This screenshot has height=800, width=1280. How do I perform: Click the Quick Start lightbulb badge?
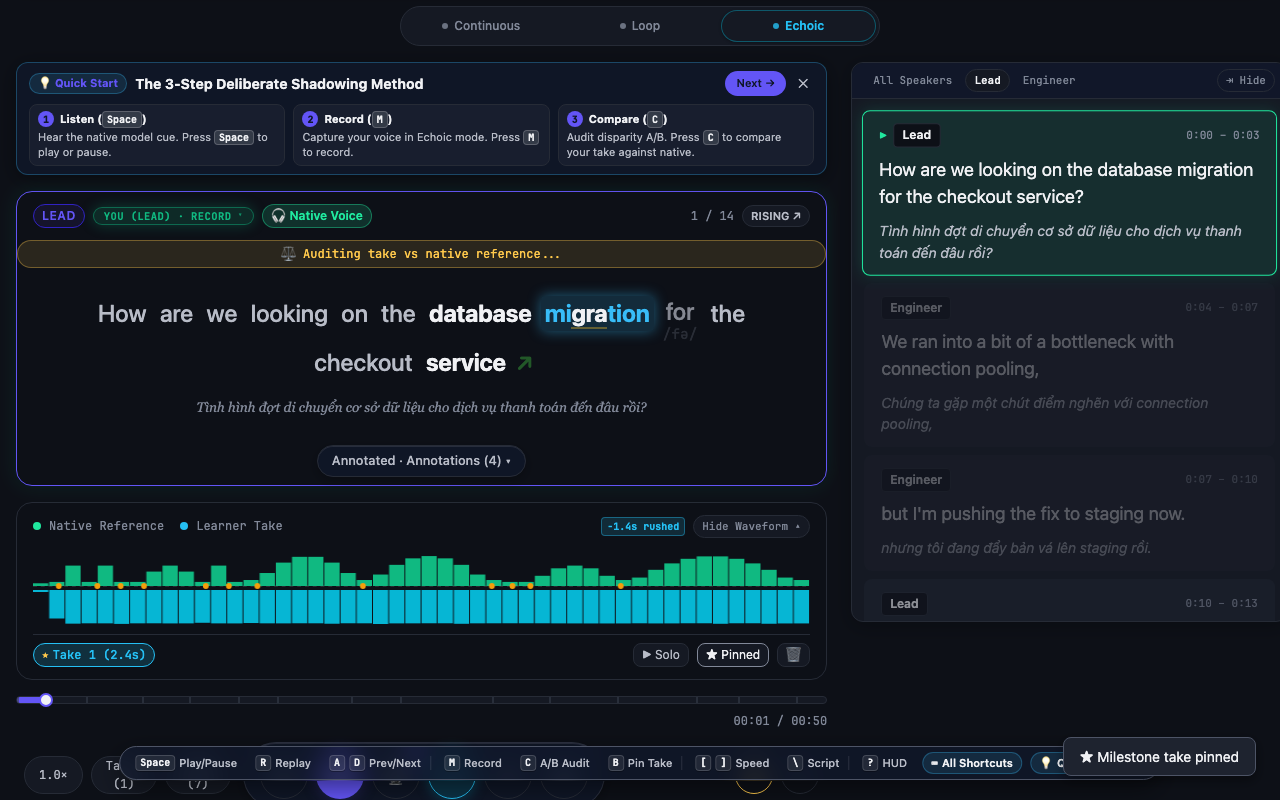click(x=78, y=84)
